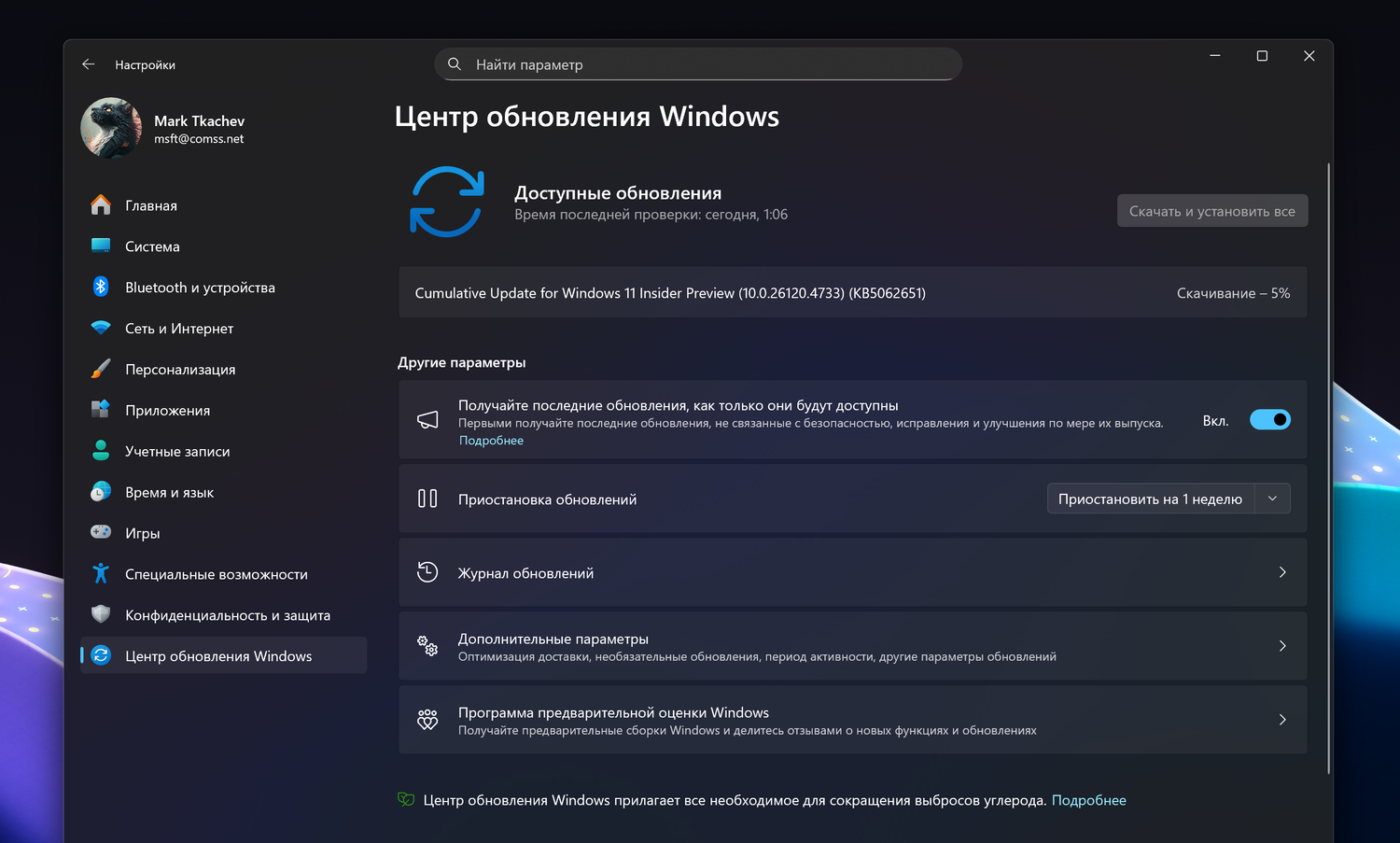
Task: Open Специальные возможности section
Action: point(224,574)
